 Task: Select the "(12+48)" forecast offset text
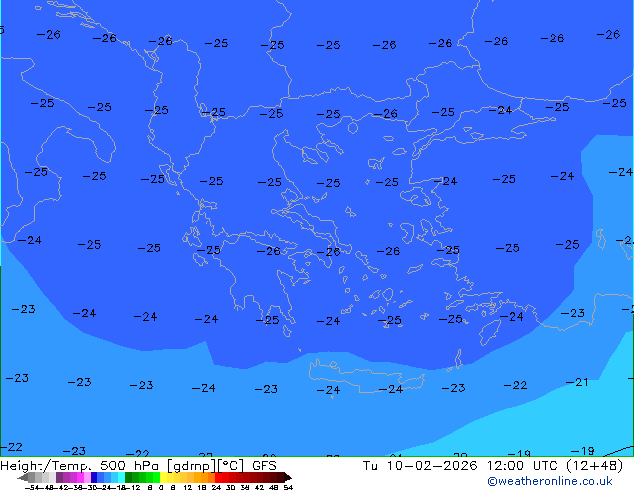pos(595,466)
